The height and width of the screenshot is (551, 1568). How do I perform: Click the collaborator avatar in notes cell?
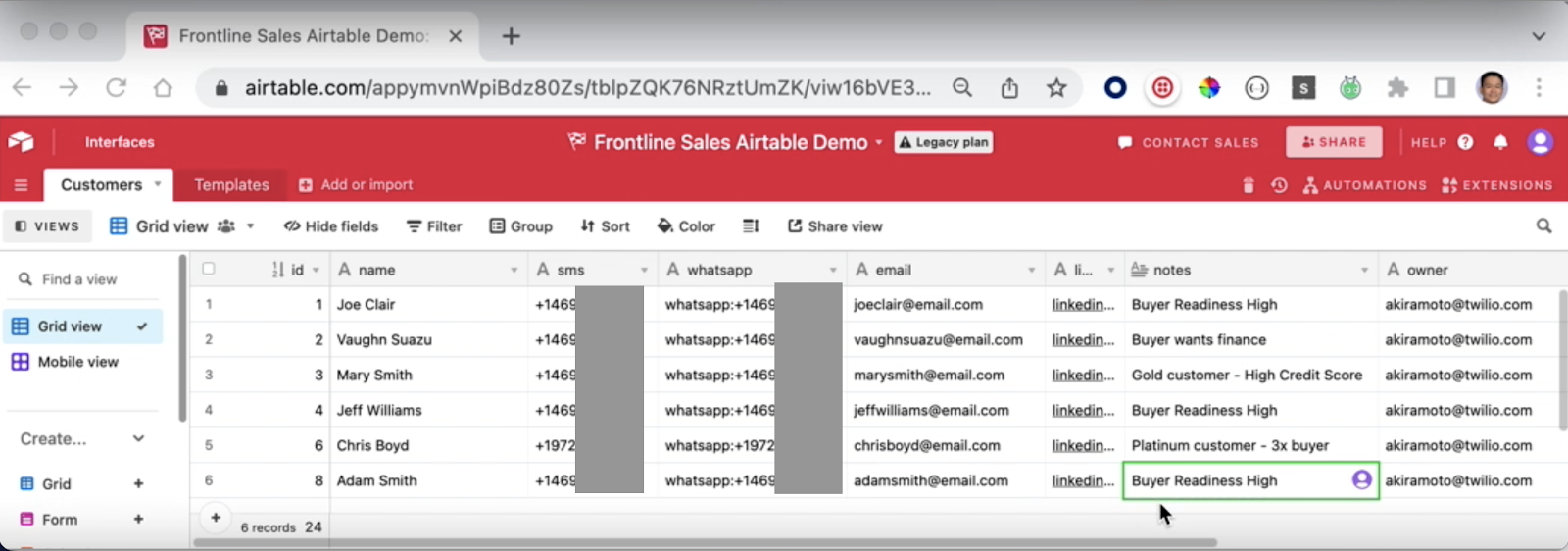point(1361,479)
